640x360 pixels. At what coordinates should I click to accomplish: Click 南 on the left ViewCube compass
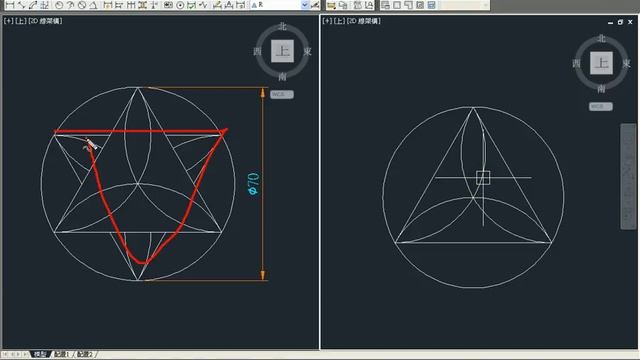tap(282, 76)
